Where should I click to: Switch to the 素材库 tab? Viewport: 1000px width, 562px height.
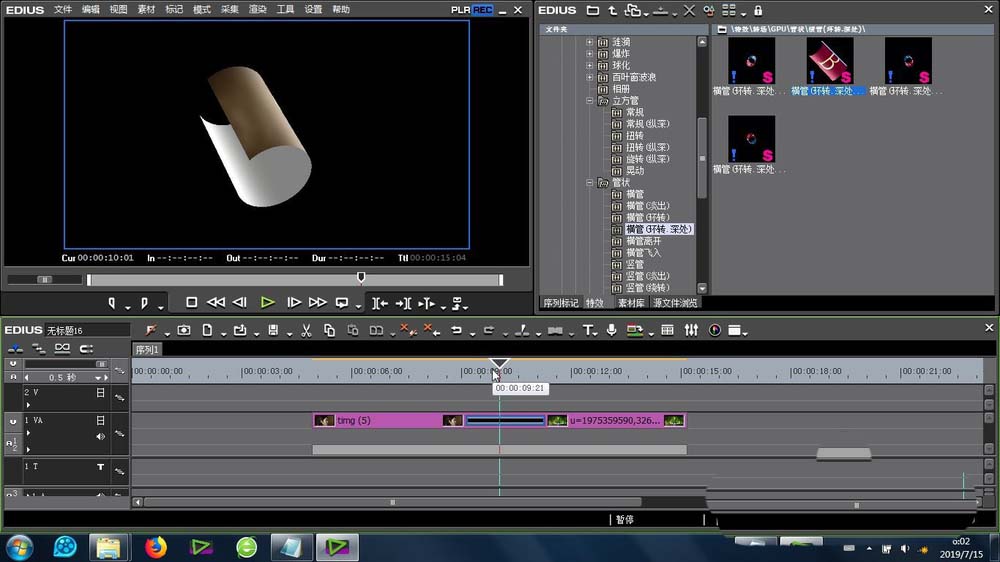[630, 302]
